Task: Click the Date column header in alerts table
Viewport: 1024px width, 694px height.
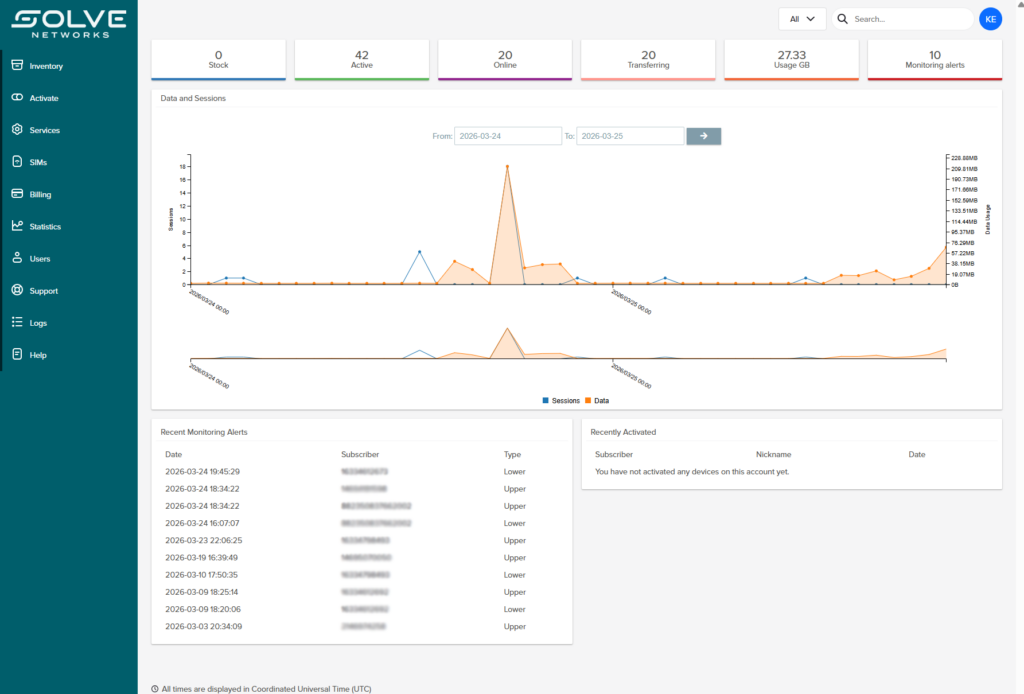Action: 173,454
